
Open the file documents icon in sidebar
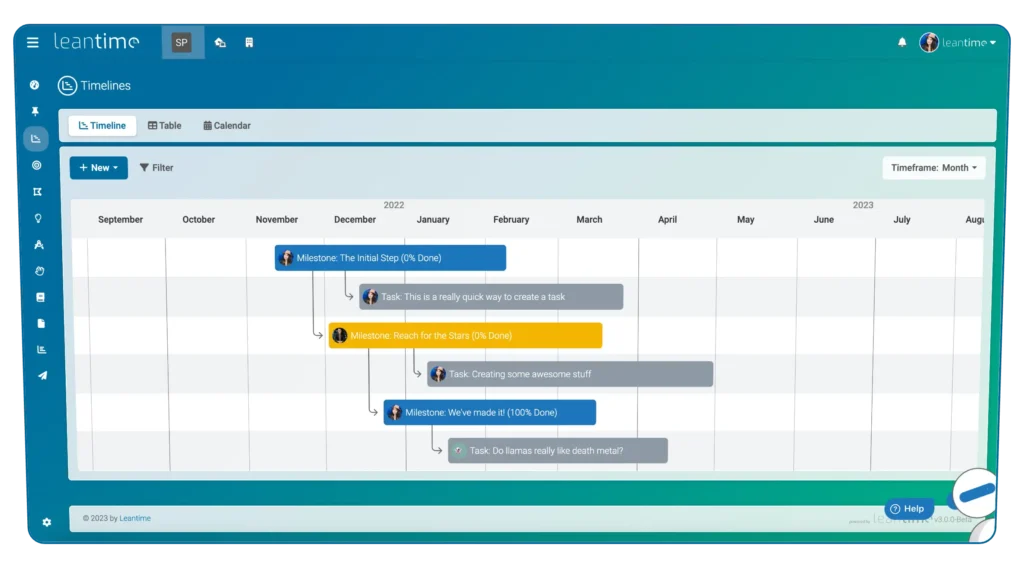pos(41,323)
